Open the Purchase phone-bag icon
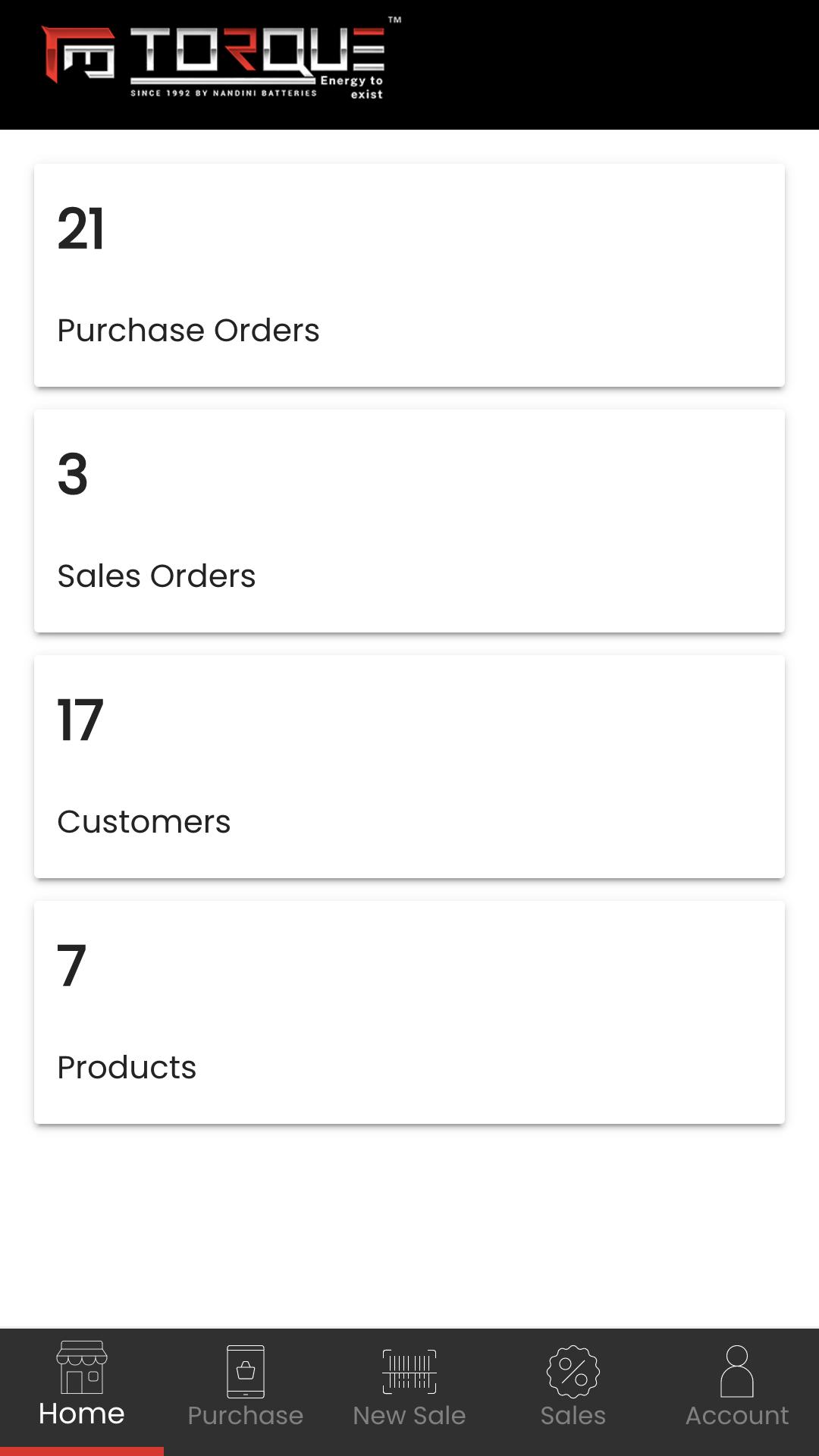 246,1371
